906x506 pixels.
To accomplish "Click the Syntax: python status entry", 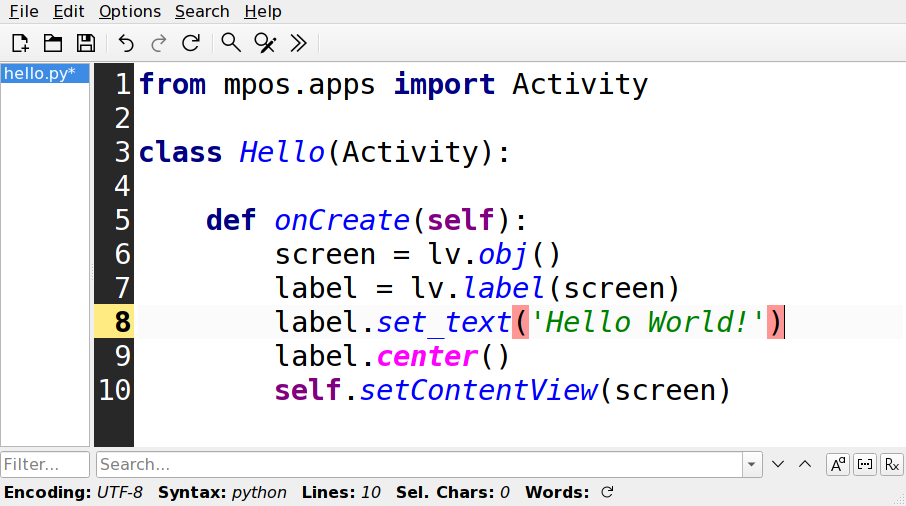I will pos(222,492).
